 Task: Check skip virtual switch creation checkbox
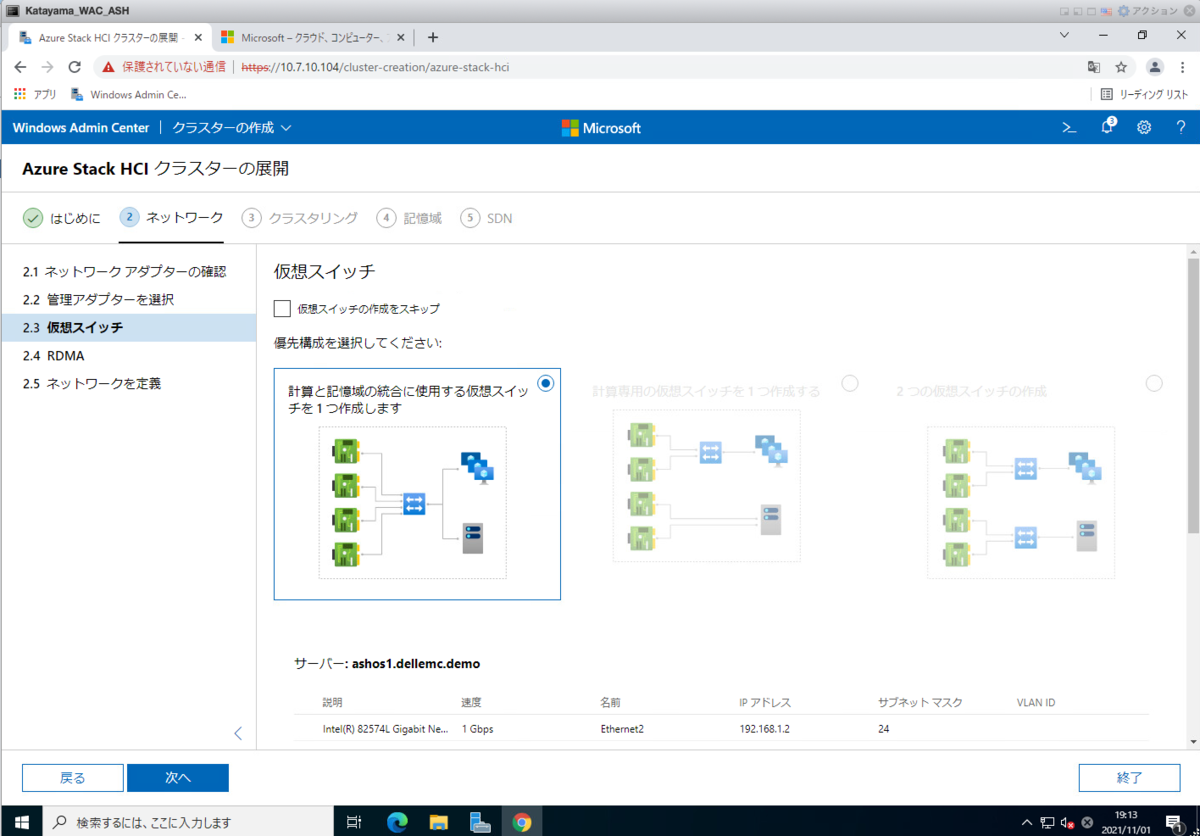(282, 309)
